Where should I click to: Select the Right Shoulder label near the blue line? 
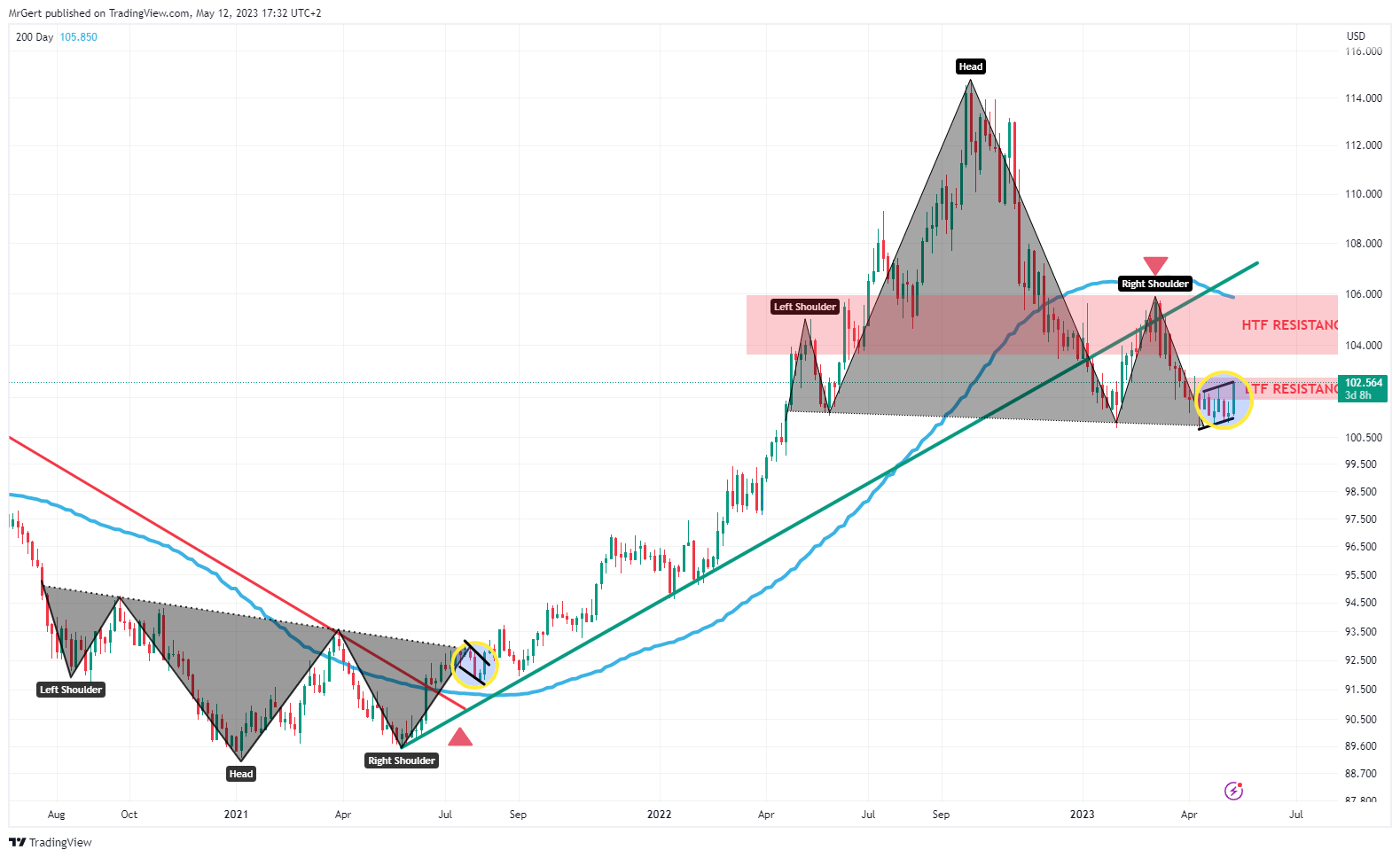tap(1154, 284)
